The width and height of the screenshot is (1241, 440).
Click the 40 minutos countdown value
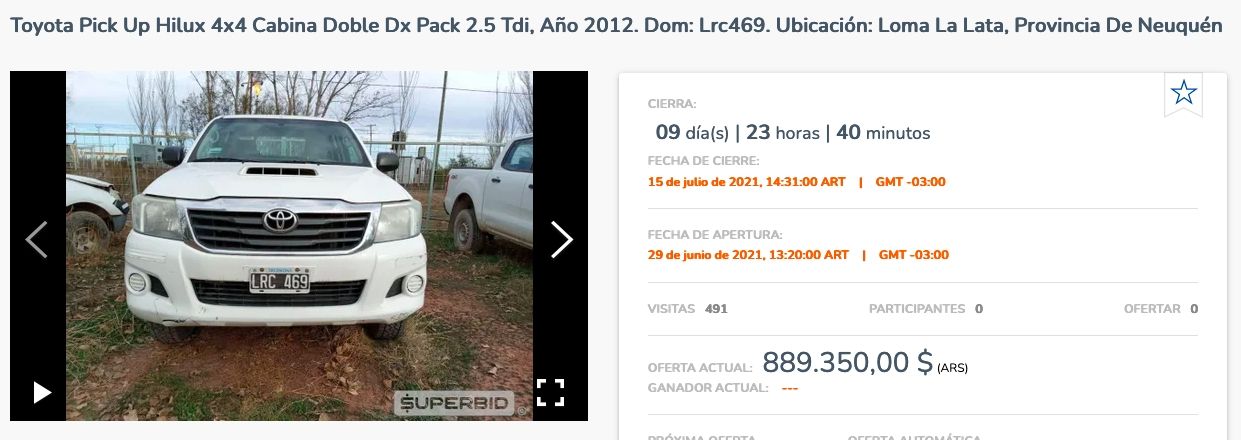pyautogui.click(x=883, y=132)
